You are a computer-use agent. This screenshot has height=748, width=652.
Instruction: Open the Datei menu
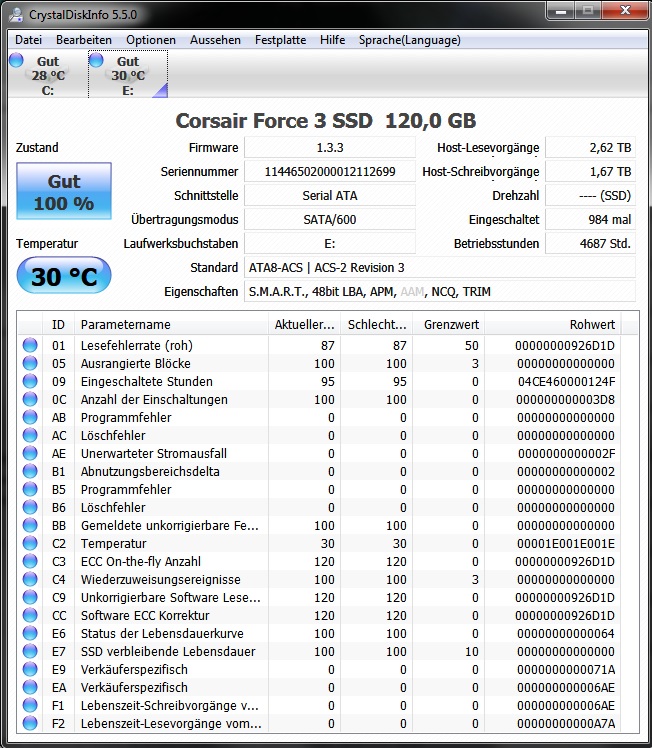[29, 40]
